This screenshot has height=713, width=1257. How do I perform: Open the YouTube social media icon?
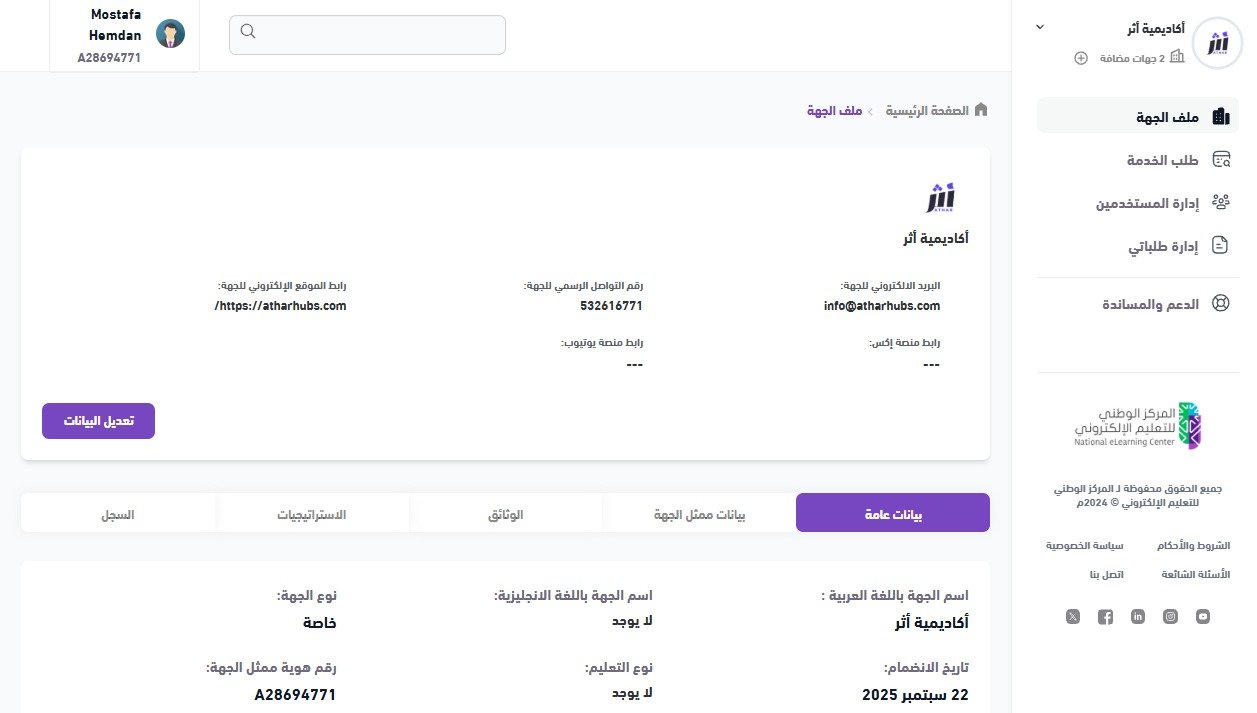tap(1203, 617)
